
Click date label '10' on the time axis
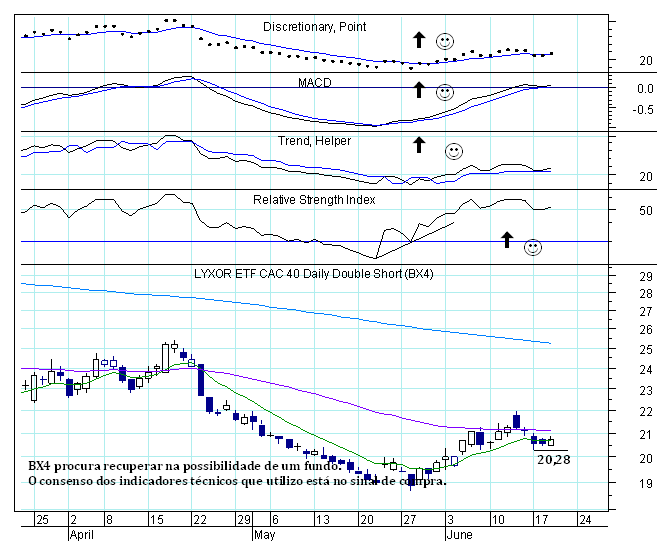coord(498,520)
